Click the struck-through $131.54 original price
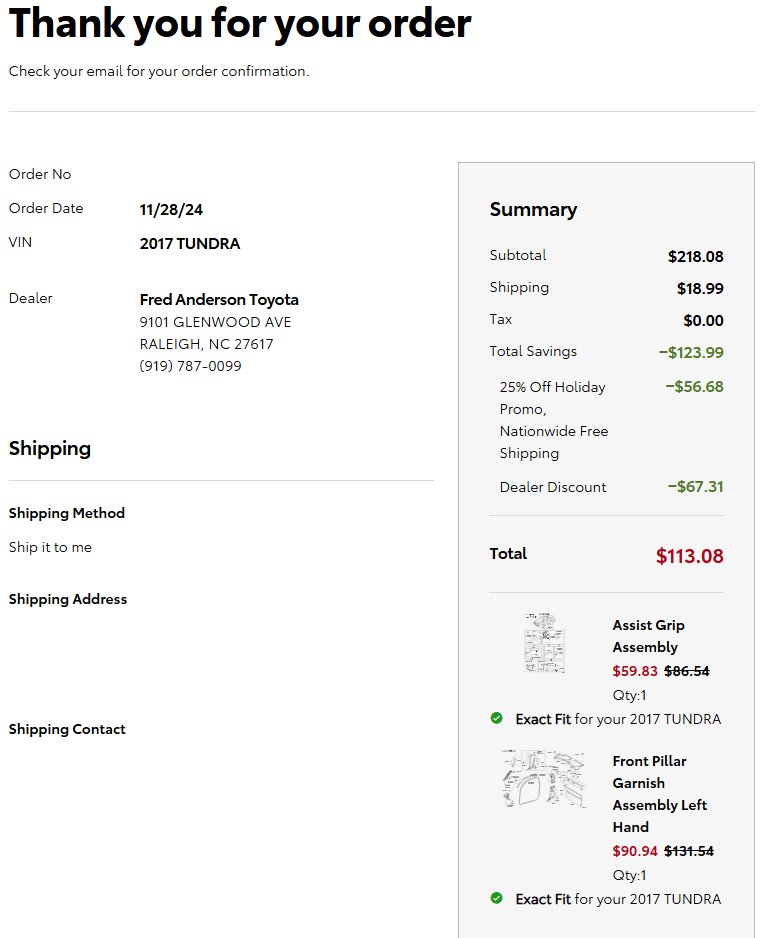The image size is (761, 938). (689, 851)
